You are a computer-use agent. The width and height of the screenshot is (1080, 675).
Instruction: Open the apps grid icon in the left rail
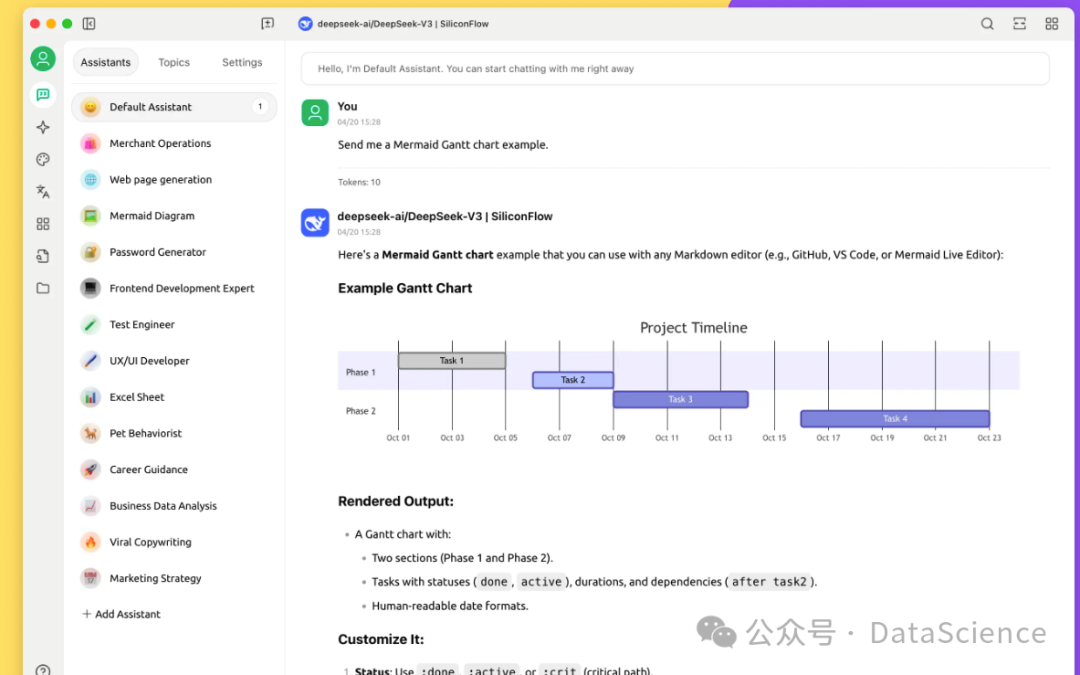(43, 224)
